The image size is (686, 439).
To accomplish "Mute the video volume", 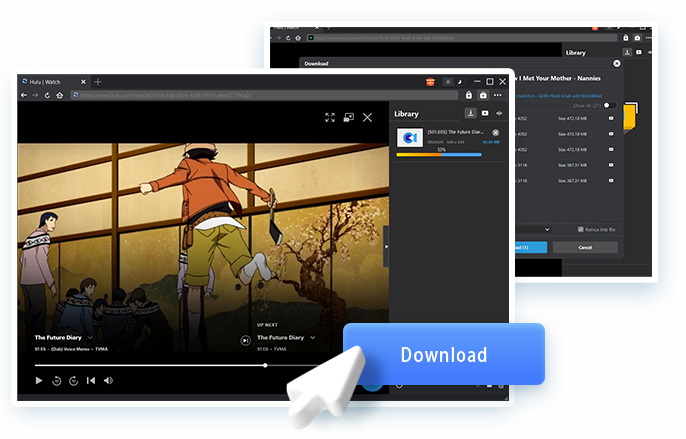I will pos(108,380).
